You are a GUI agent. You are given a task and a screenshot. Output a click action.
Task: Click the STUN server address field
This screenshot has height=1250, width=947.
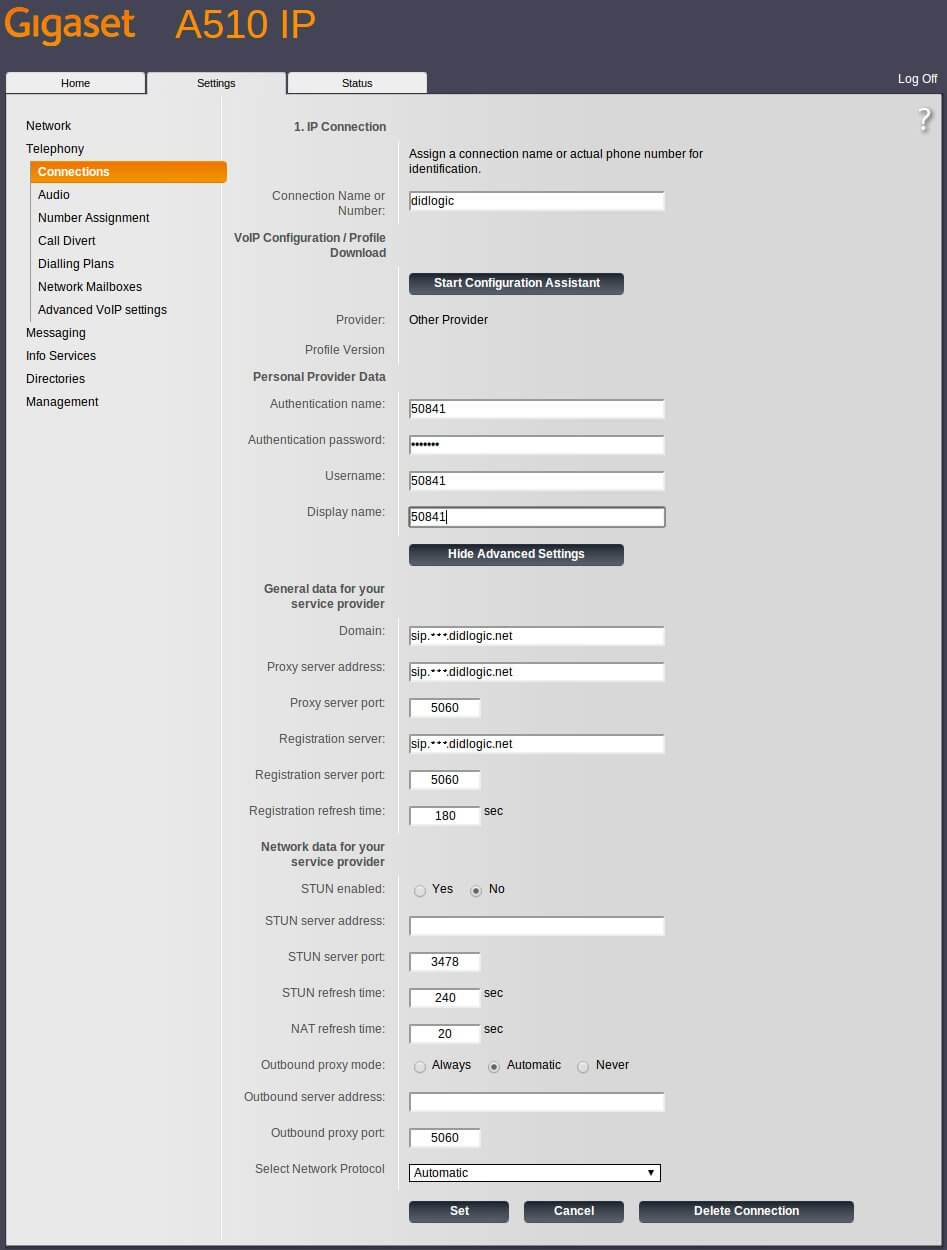coord(537,926)
